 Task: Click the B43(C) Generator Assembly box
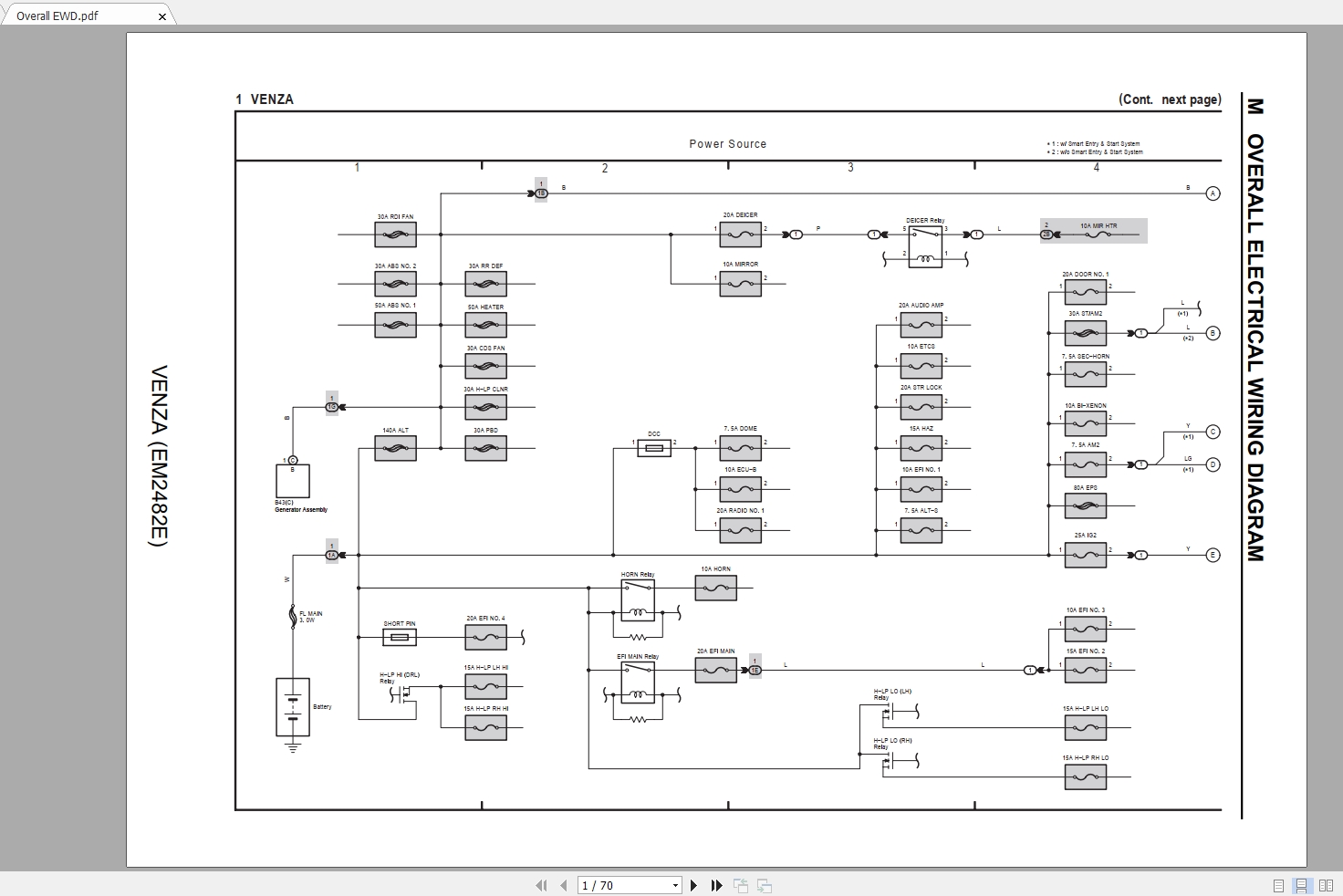click(x=292, y=481)
